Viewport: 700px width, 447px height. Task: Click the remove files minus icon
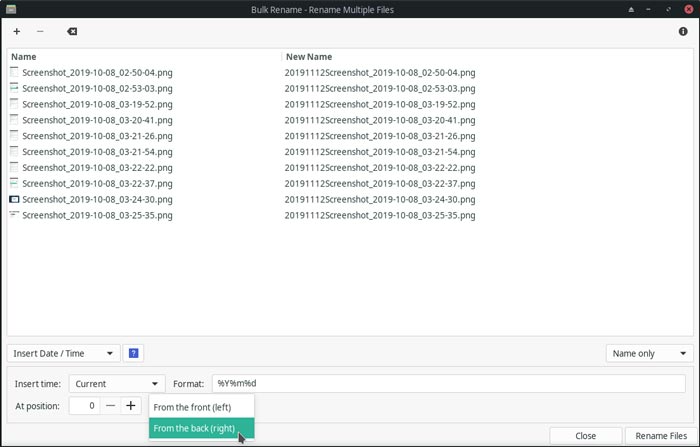point(40,31)
